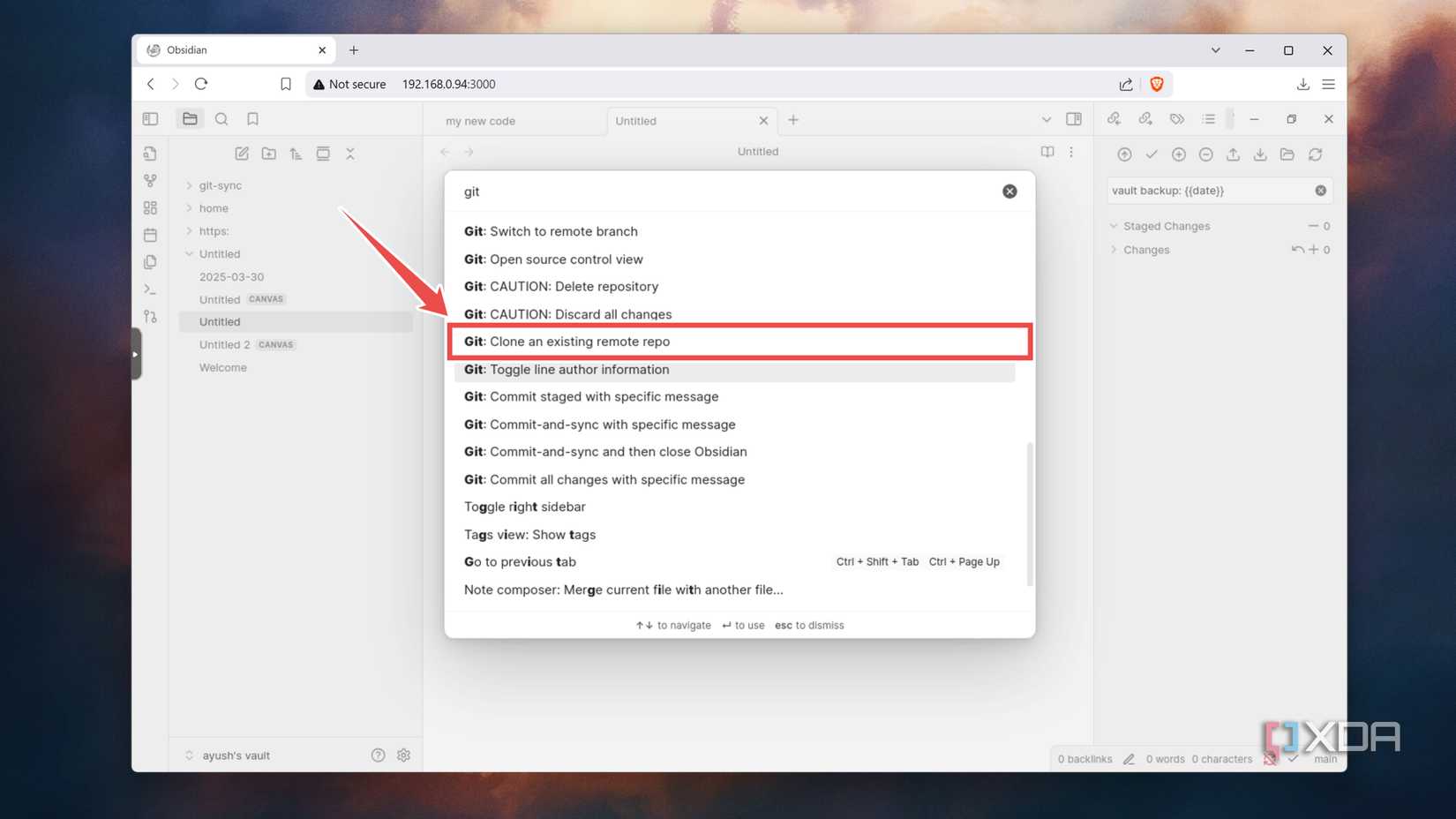Open the Files explorer tab icon
Screen dimensions: 1456x819
click(190, 119)
